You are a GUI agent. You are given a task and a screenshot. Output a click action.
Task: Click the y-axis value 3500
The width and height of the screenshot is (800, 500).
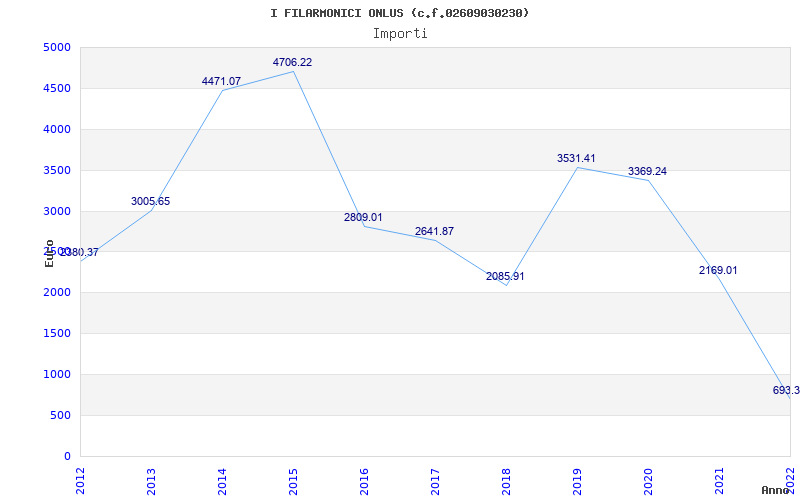pos(57,170)
